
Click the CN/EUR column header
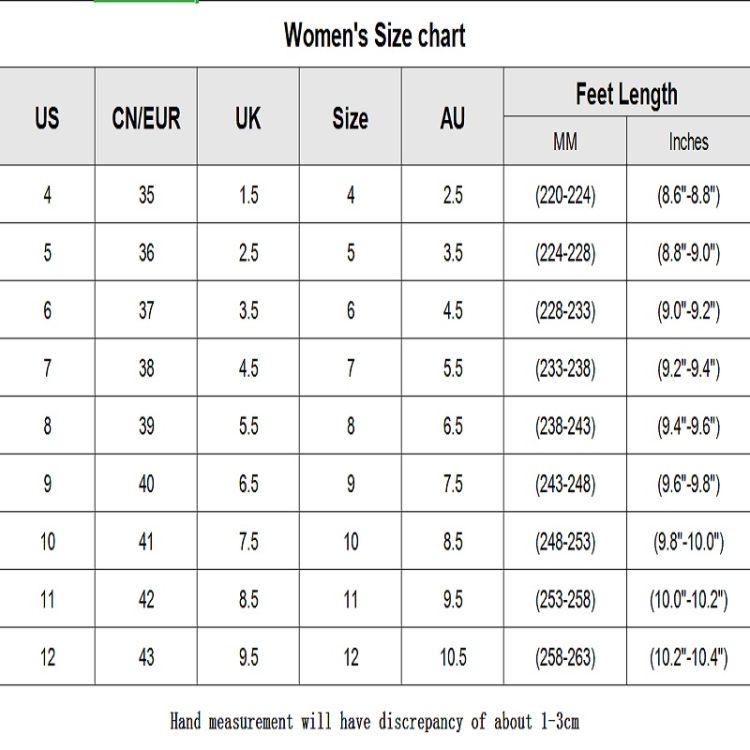point(146,118)
